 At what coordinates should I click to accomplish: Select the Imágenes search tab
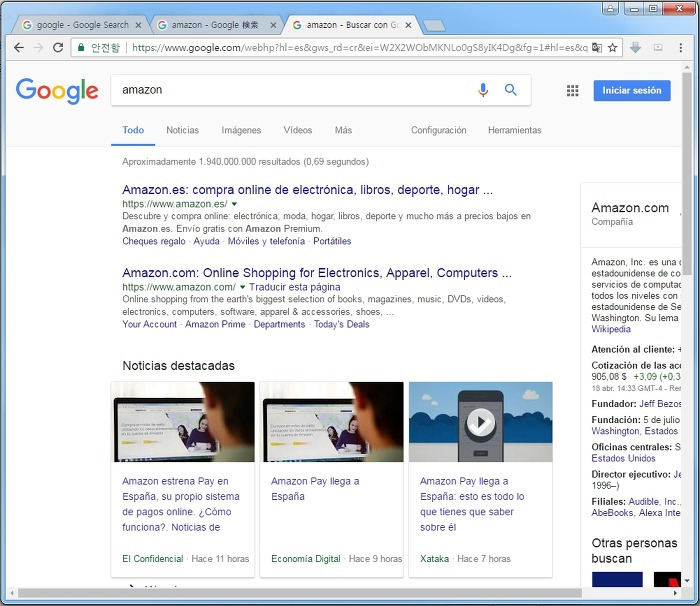(241, 130)
